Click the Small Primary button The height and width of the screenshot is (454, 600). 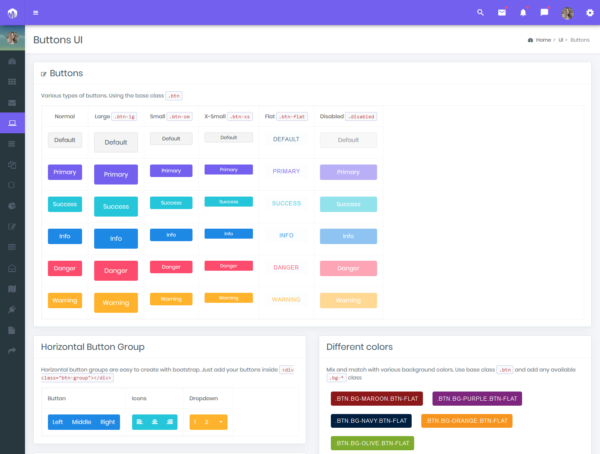(x=171, y=171)
